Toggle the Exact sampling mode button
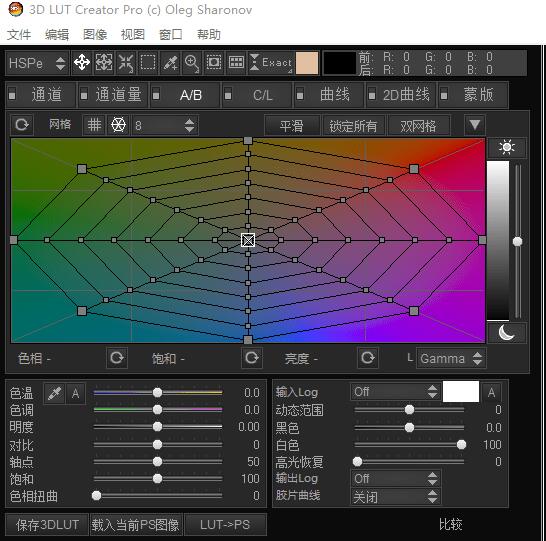Viewport: 546px width, 541px height. point(271,63)
